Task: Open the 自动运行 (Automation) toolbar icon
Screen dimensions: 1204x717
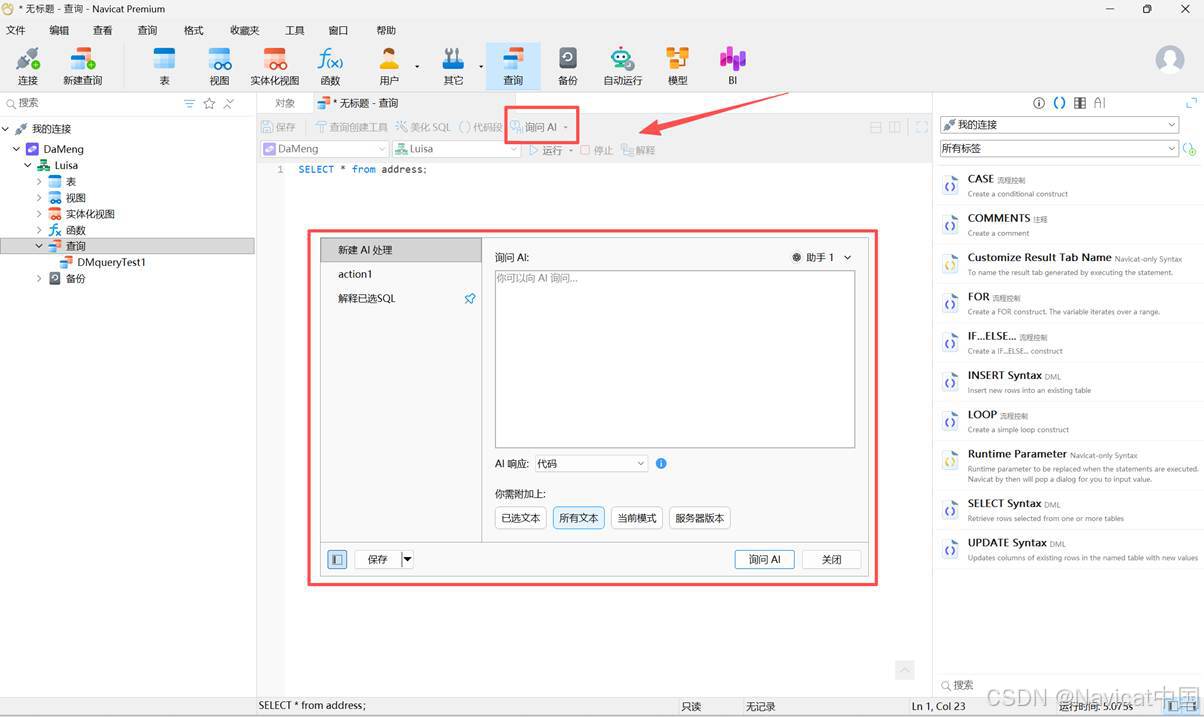Action: coord(622,66)
